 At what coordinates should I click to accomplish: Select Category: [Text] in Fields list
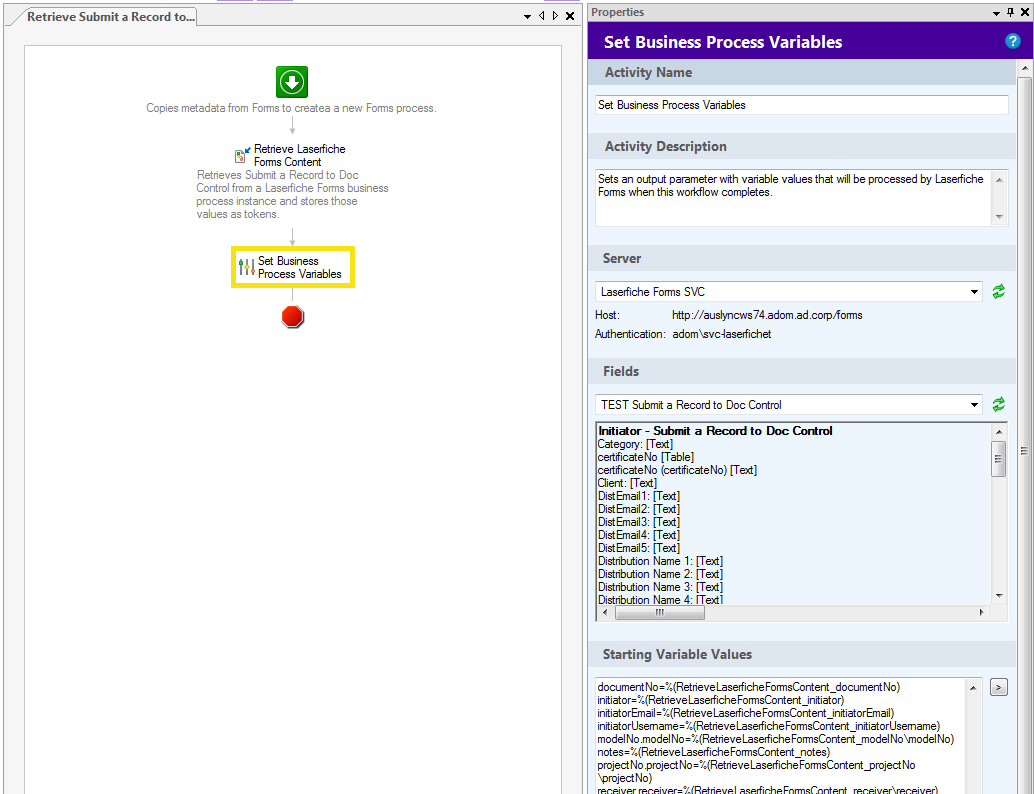[x=635, y=444]
